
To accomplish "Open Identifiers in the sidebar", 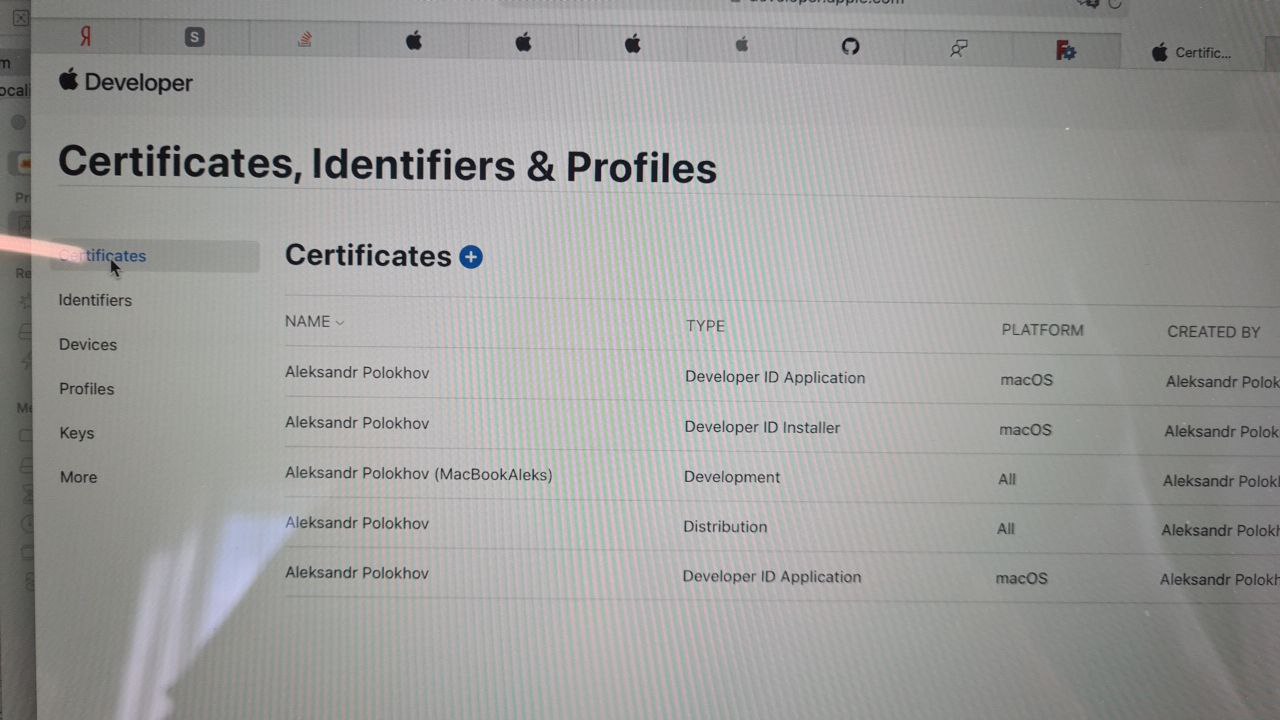I will pyautogui.click(x=95, y=300).
